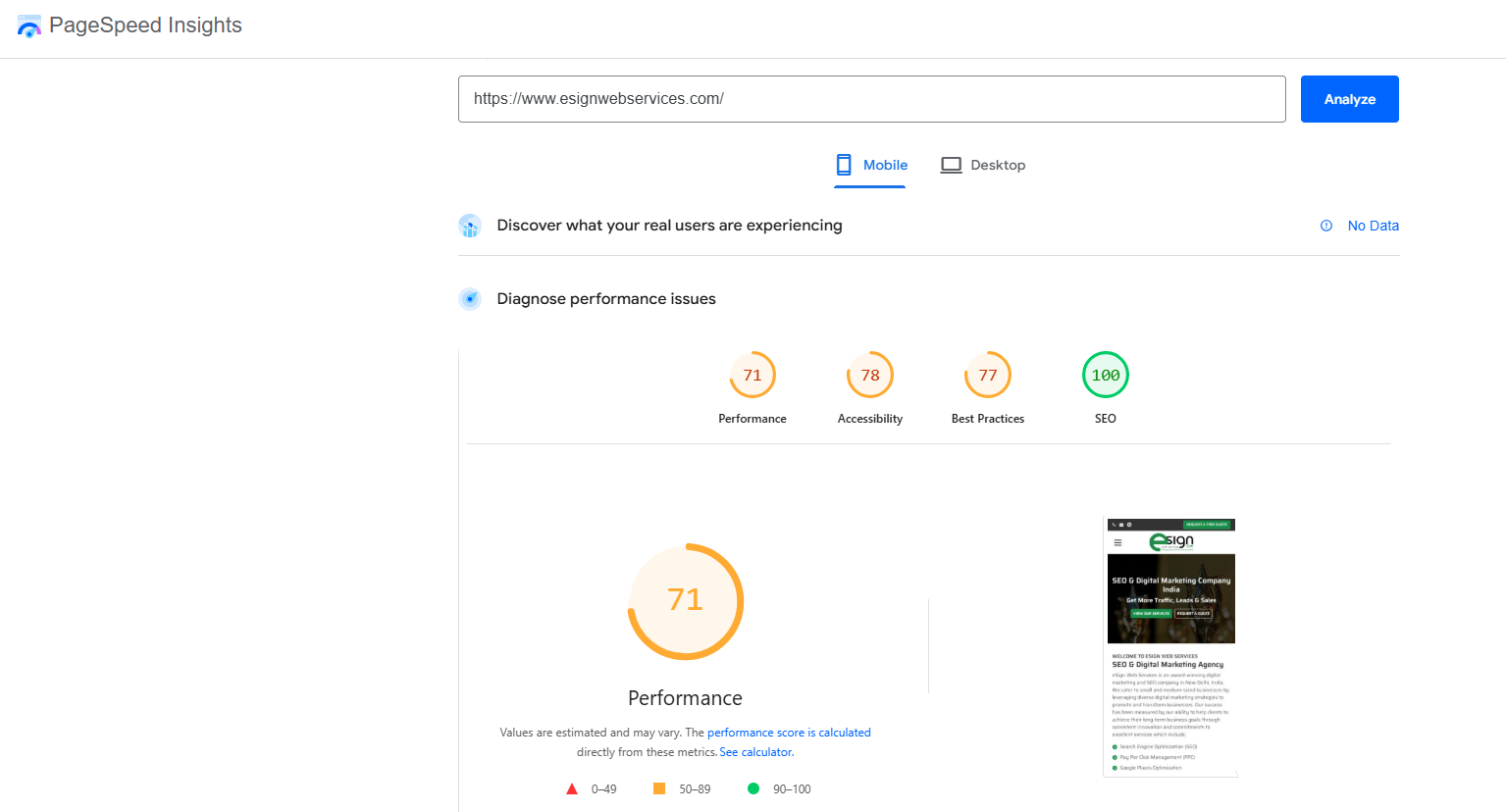Open the No Data details
1506x812 pixels.
click(1374, 226)
